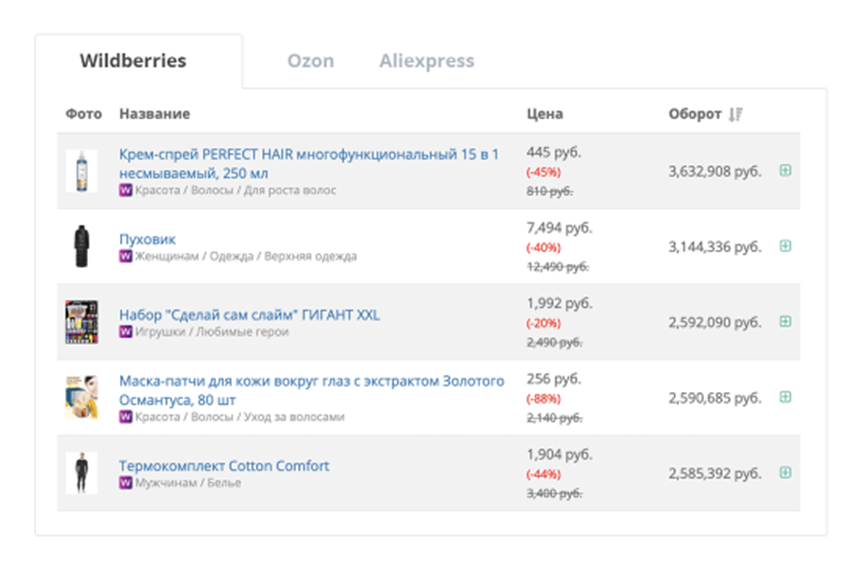Click the crossed-out 3,400 руб. old price

(x=554, y=493)
